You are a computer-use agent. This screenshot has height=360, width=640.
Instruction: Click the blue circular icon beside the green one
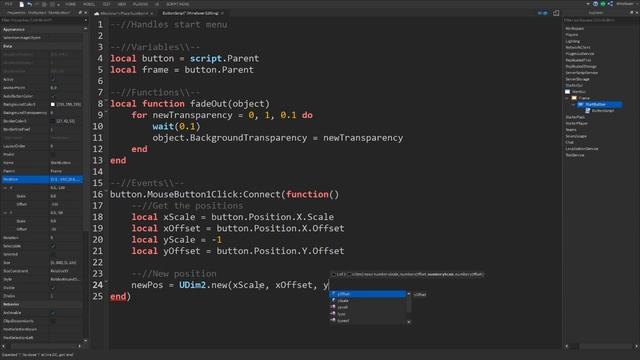click(596, 4)
